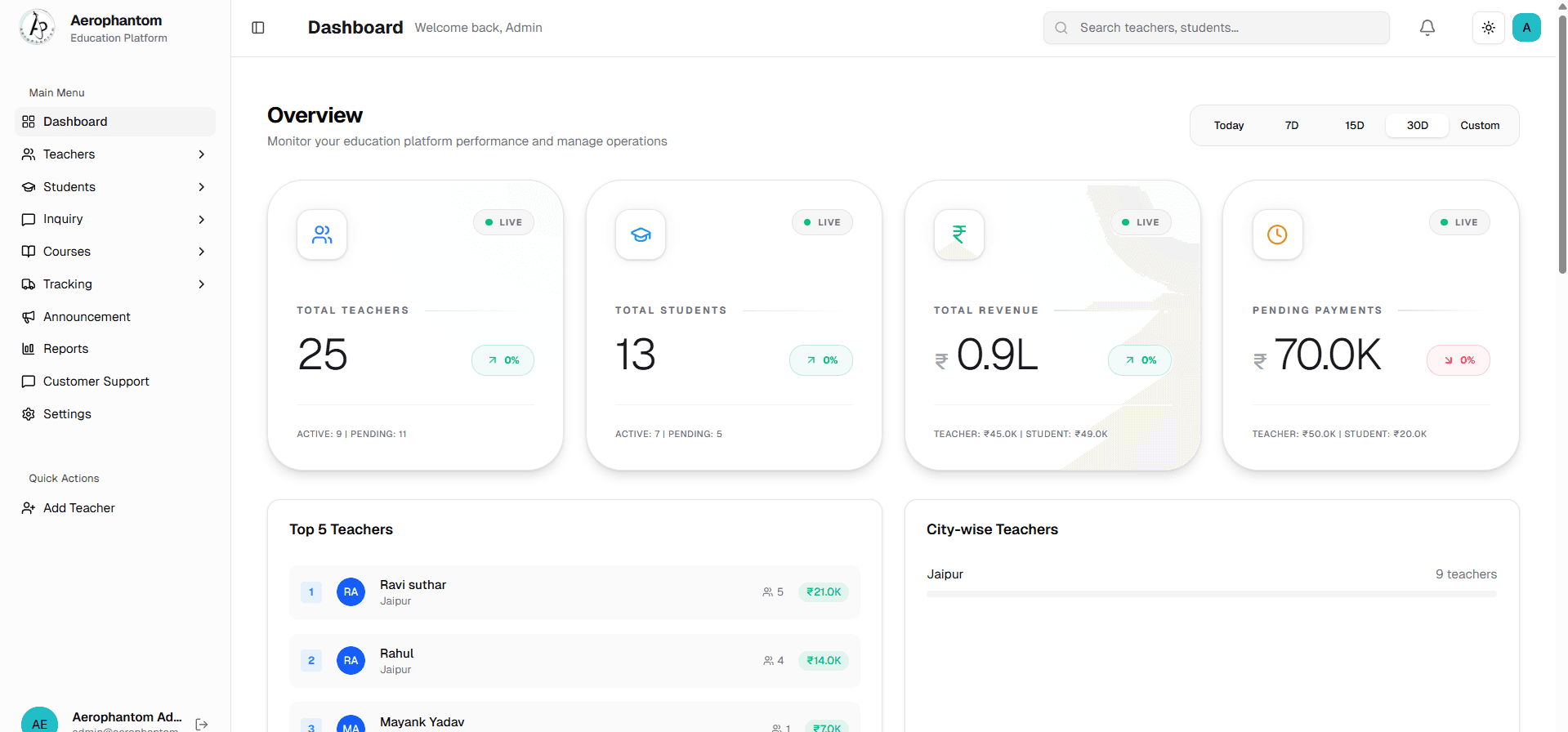Open Dashboard in main menu
1568x732 pixels.
tap(115, 122)
